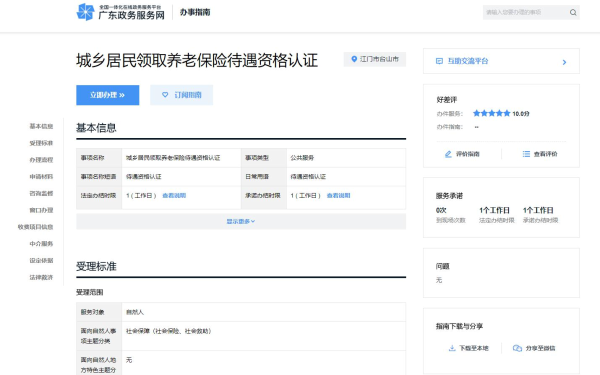Click 分享至微信 link
Image resolution: width=600 pixels, height=375 pixels.
(x=540, y=348)
